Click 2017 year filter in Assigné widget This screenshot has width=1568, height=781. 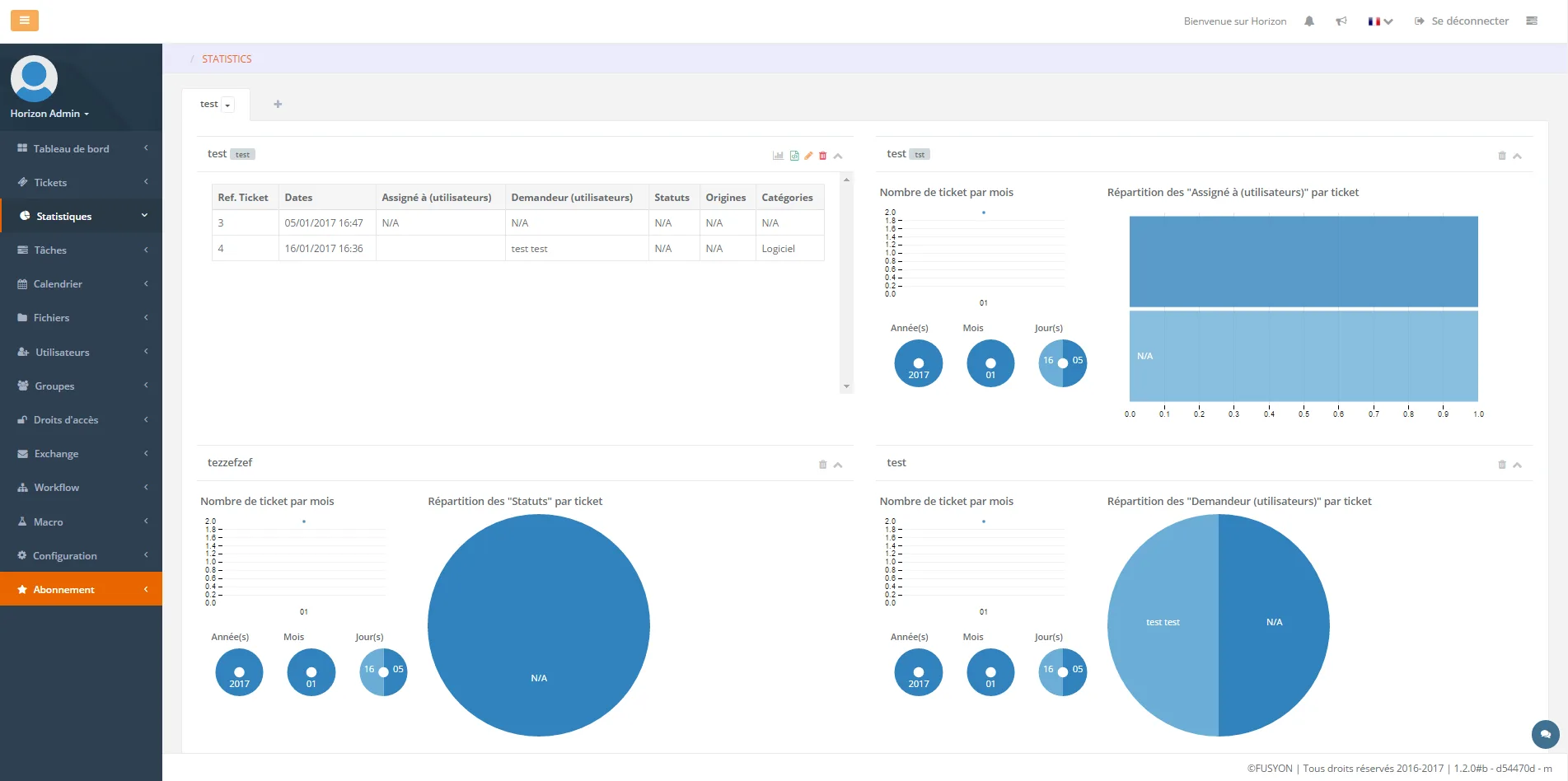[918, 363]
